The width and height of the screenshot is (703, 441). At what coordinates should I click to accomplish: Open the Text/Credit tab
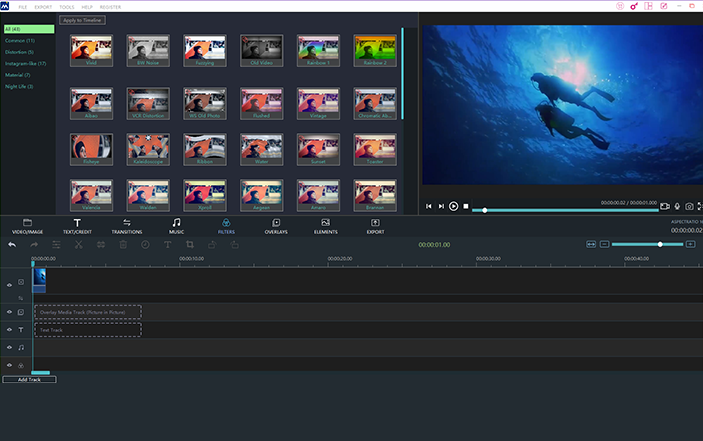[x=77, y=226]
